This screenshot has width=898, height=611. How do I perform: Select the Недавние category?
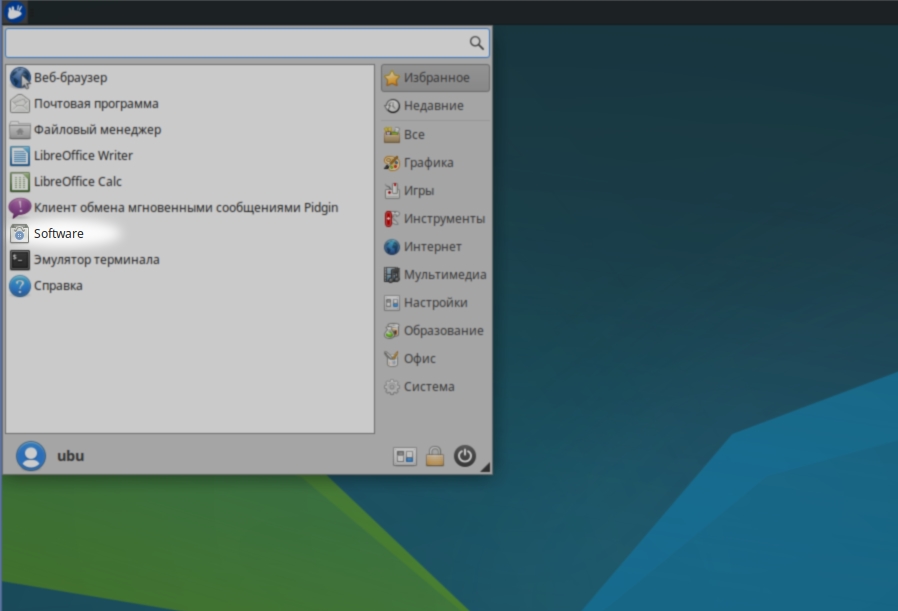[x=435, y=106]
